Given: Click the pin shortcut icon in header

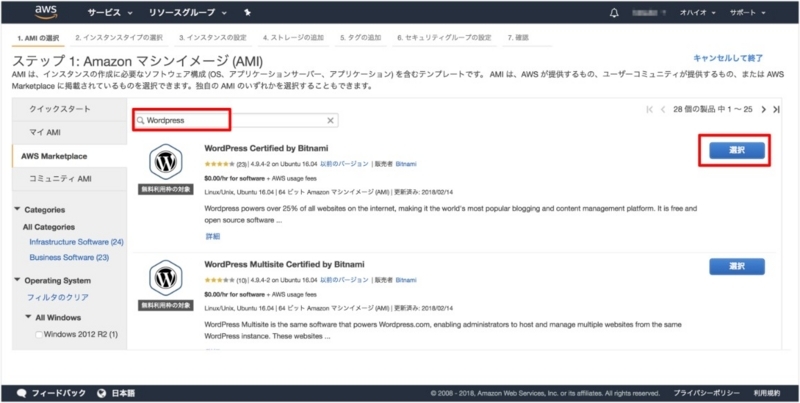Looking at the screenshot, I should 247,13.
